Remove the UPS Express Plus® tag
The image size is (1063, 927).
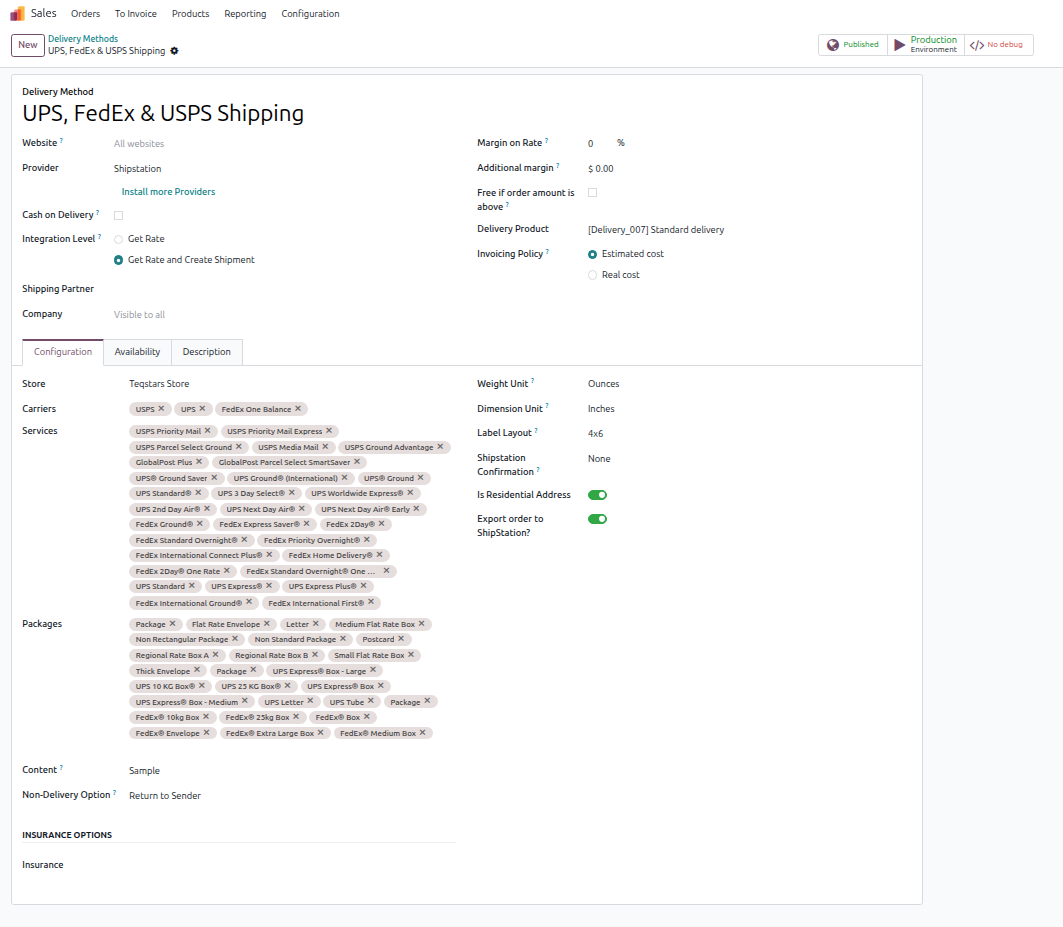(x=363, y=586)
